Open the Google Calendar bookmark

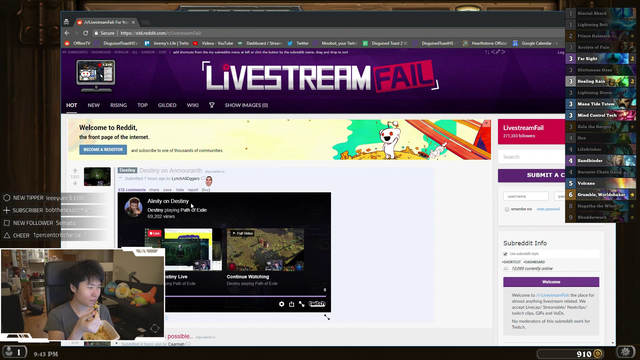pos(536,43)
